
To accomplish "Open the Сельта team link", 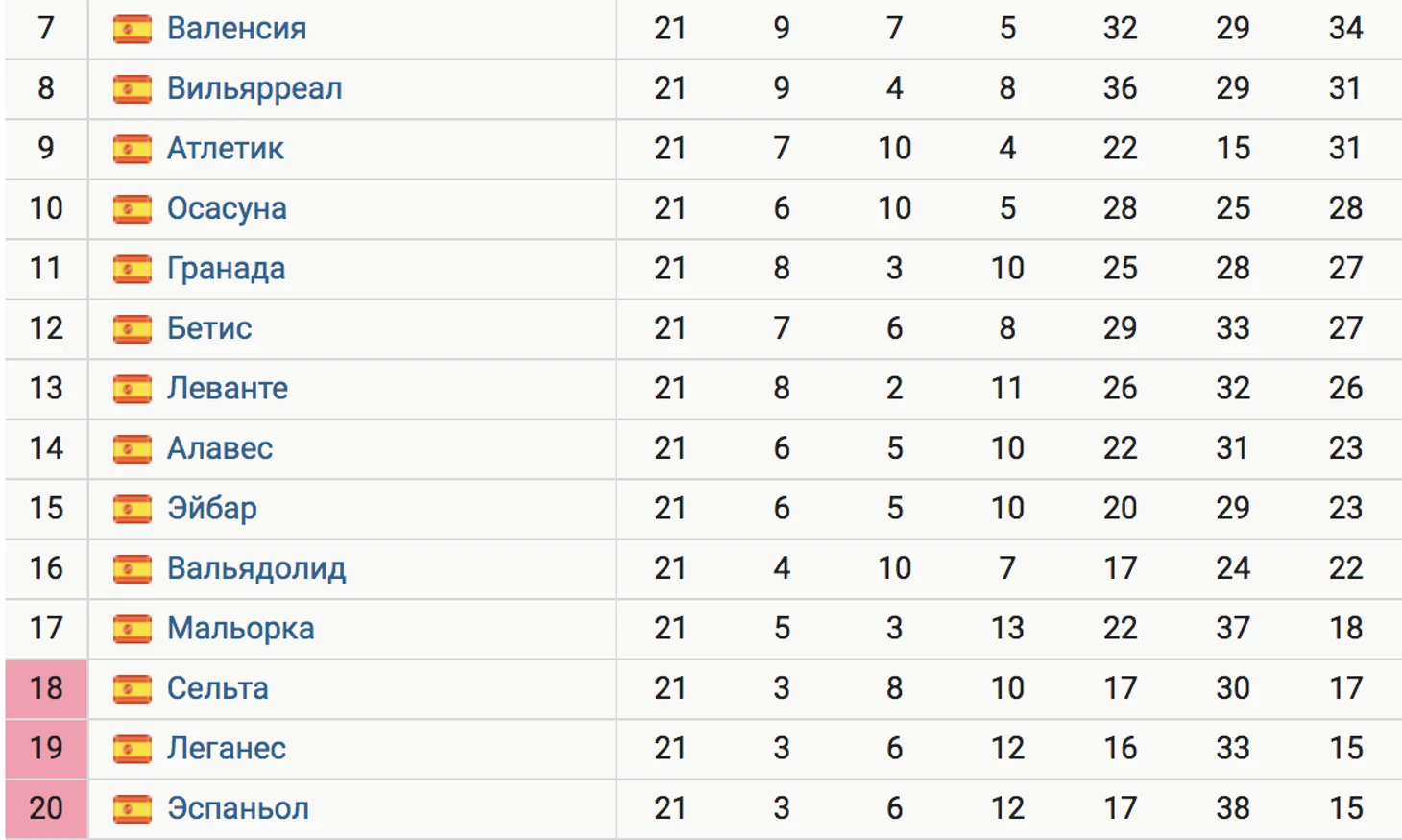I will [x=218, y=688].
